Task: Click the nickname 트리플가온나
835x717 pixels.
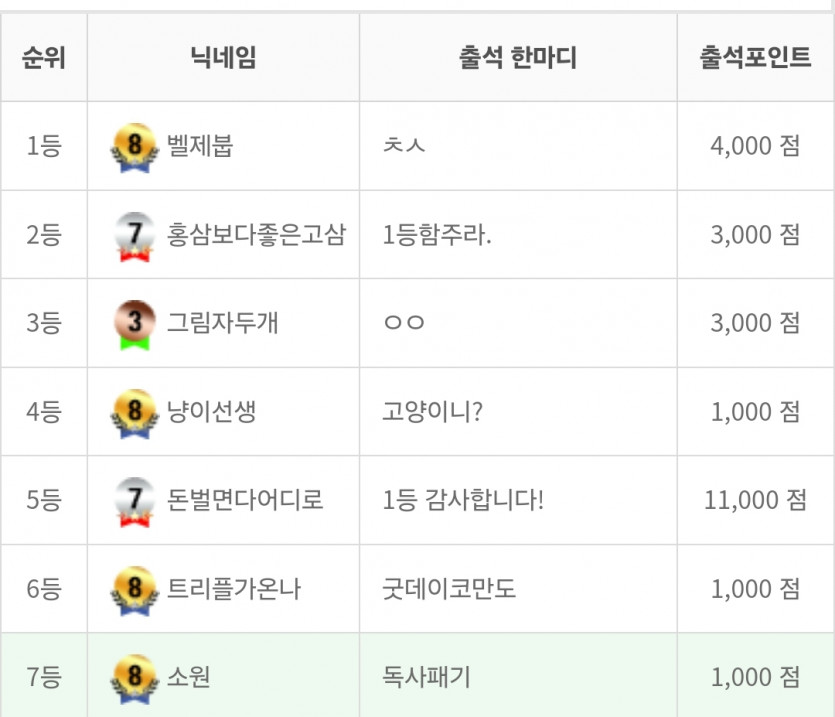Action: coord(234,589)
